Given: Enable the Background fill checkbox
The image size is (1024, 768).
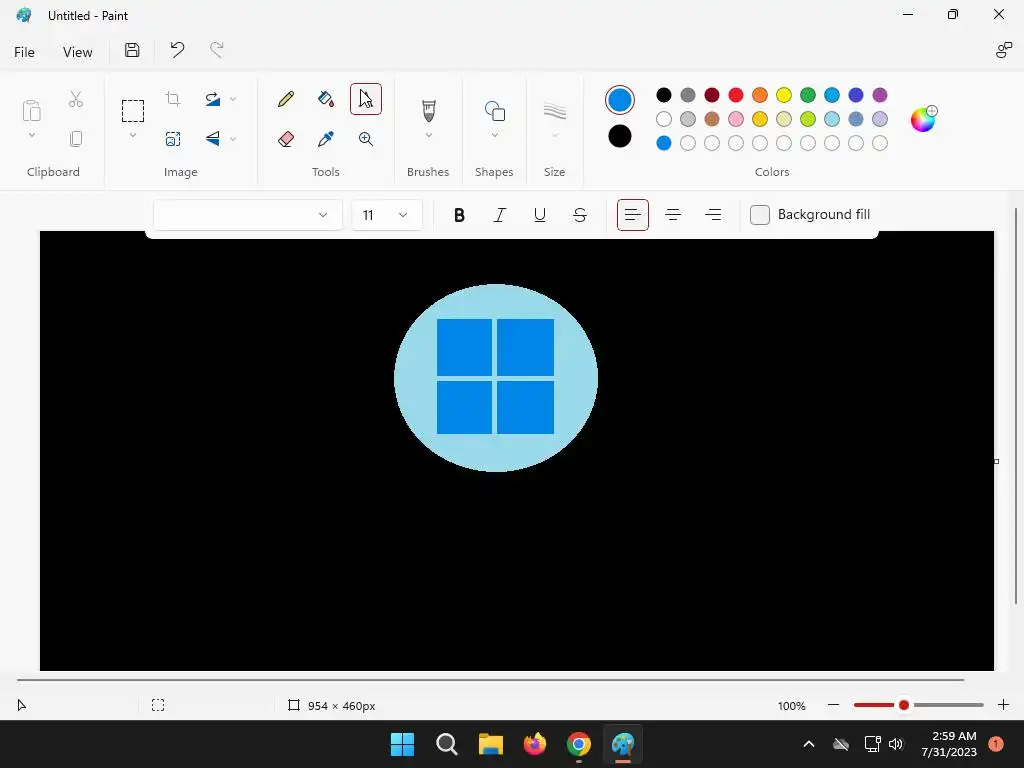Looking at the screenshot, I should [x=760, y=215].
